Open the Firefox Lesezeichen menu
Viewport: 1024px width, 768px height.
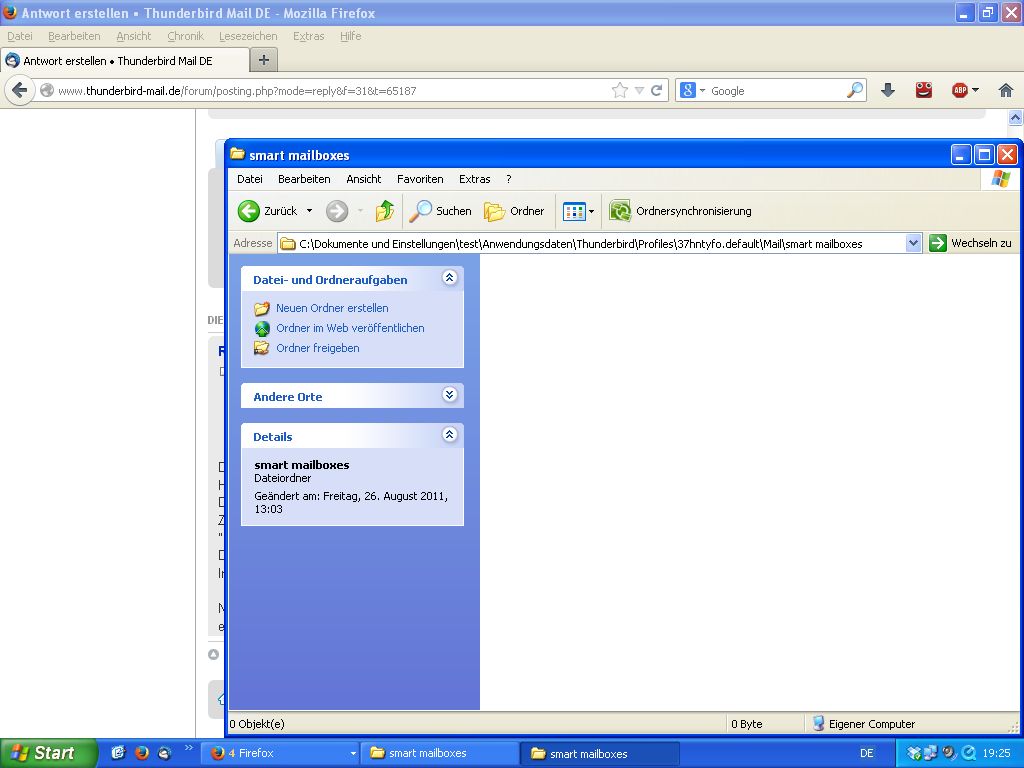tap(248, 36)
